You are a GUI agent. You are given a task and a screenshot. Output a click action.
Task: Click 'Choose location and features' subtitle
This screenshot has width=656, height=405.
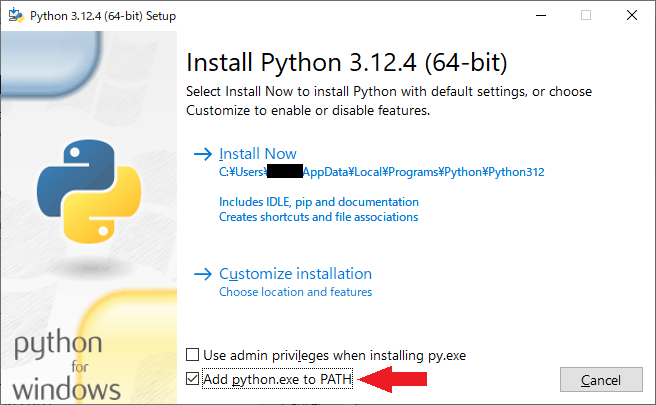[295, 292]
